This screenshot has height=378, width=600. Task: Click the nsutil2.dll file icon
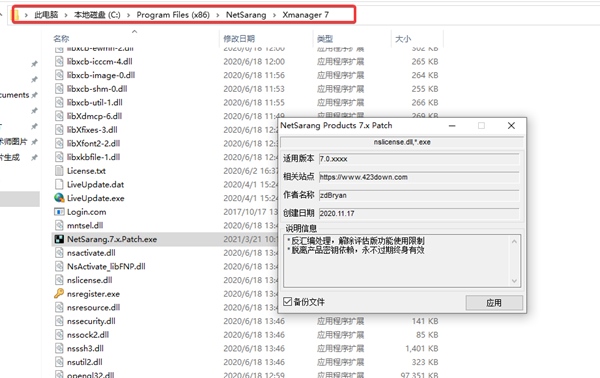(59, 362)
